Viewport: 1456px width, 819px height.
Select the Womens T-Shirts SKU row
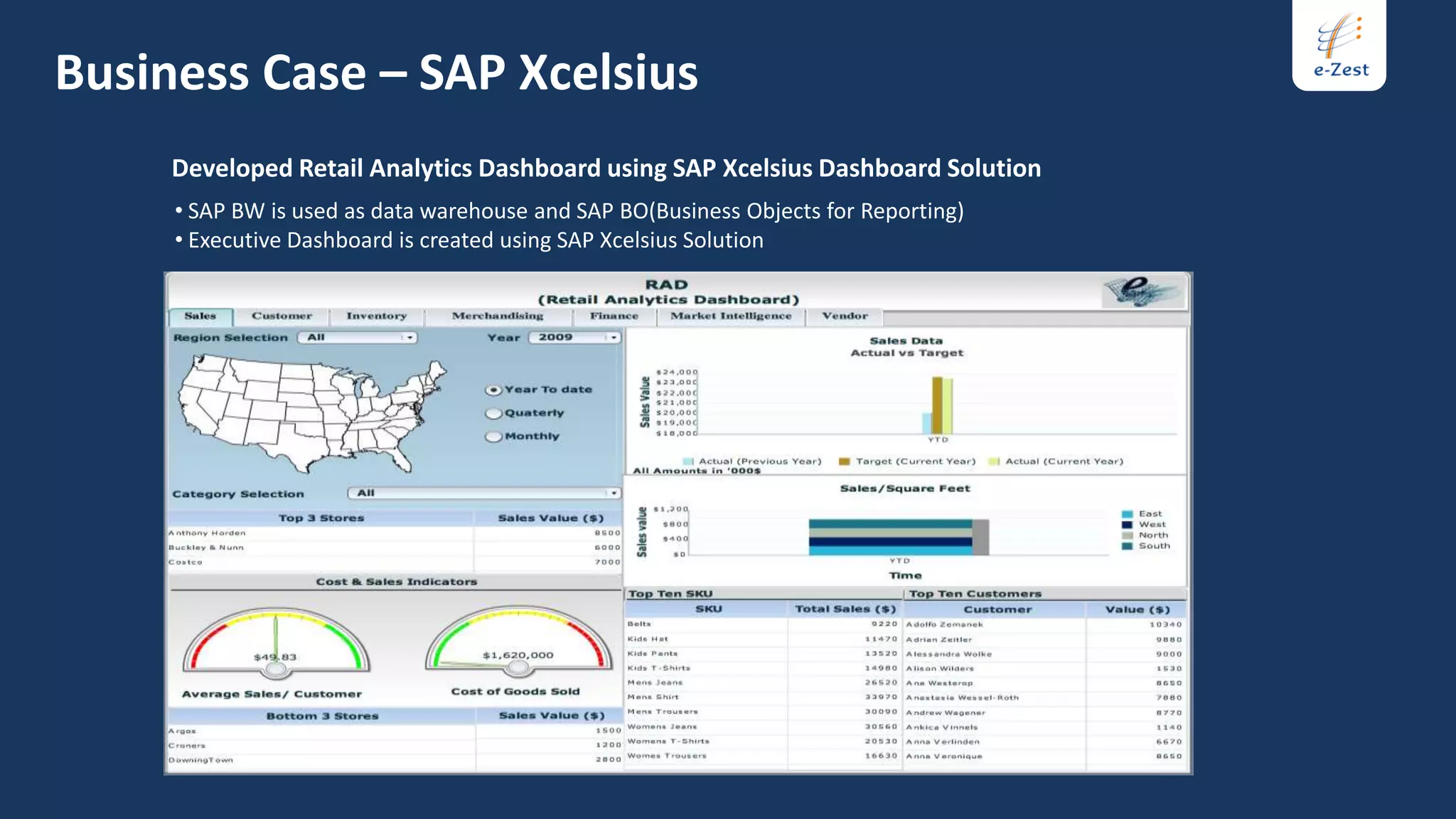763,741
